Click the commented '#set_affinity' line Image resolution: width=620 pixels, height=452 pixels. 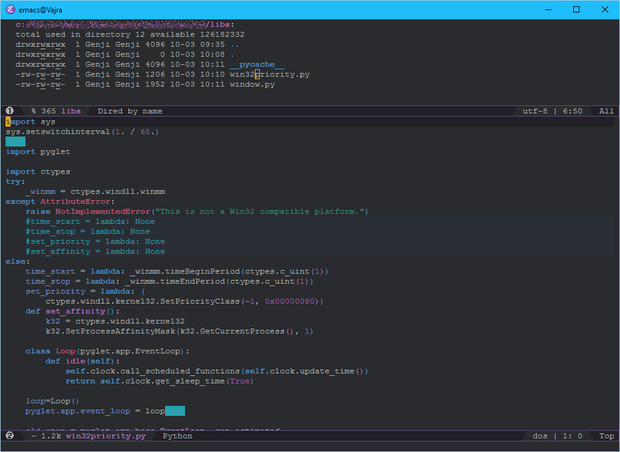tap(95, 252)
